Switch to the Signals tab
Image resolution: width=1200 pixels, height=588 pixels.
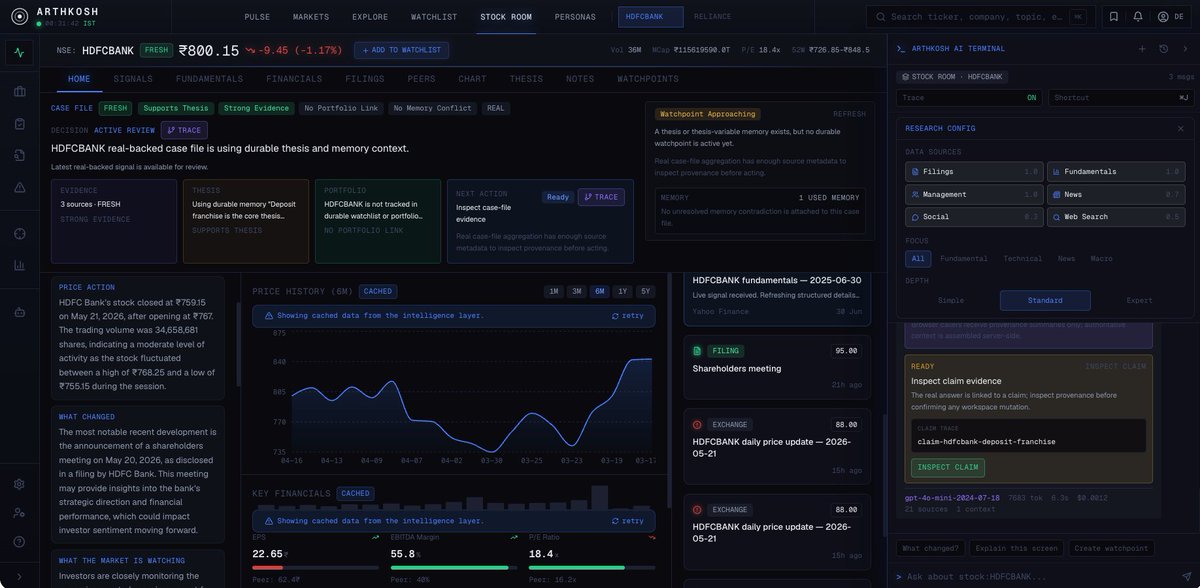click(133, 79)
